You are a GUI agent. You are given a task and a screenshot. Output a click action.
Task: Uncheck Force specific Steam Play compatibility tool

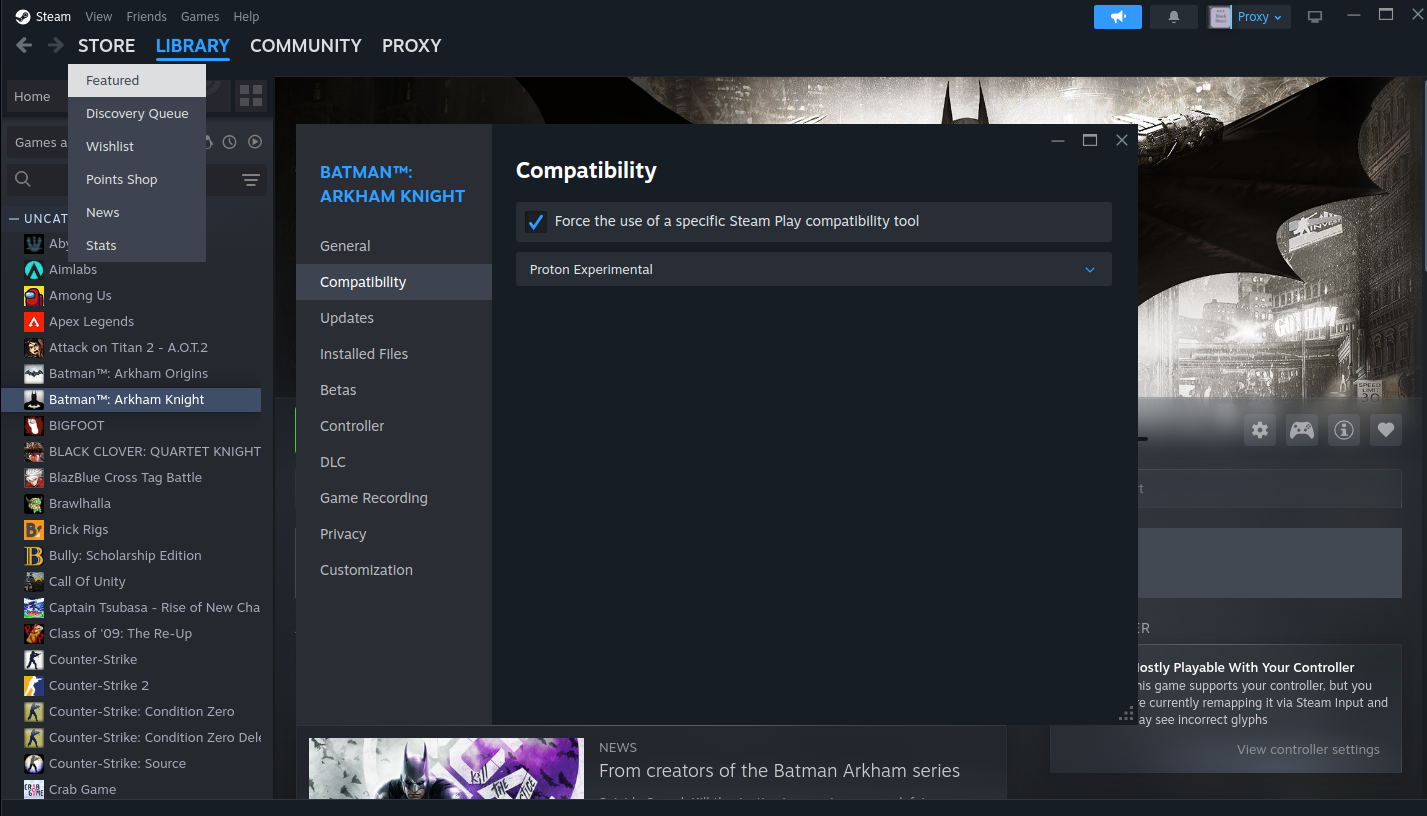[x=536, y=222]
